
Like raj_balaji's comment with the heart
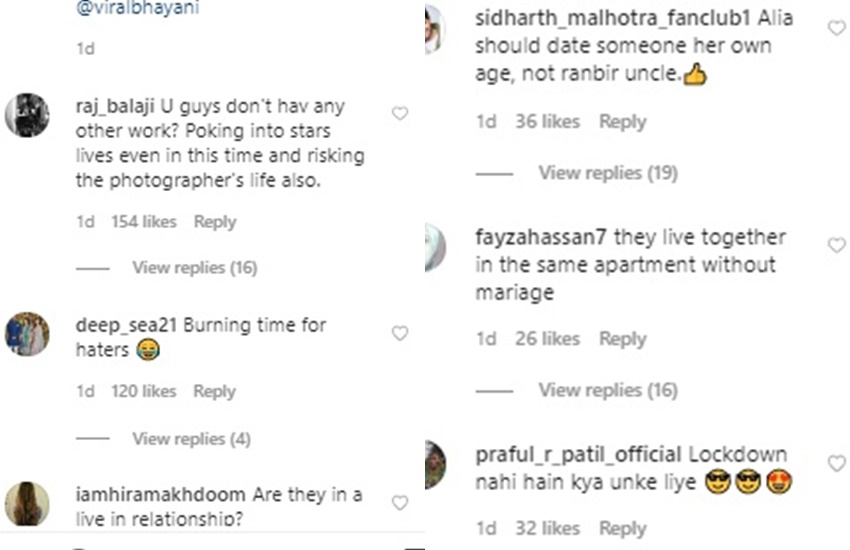point(400,114)
